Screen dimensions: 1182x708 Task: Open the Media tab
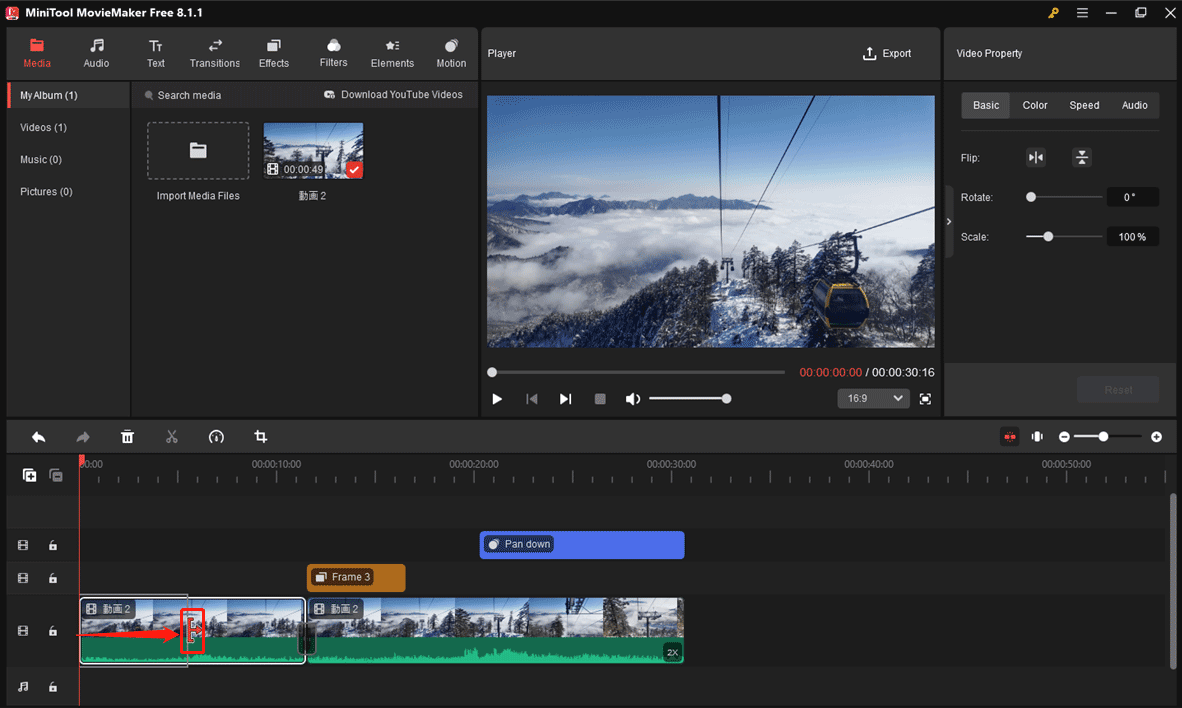[x=36, y=54]
